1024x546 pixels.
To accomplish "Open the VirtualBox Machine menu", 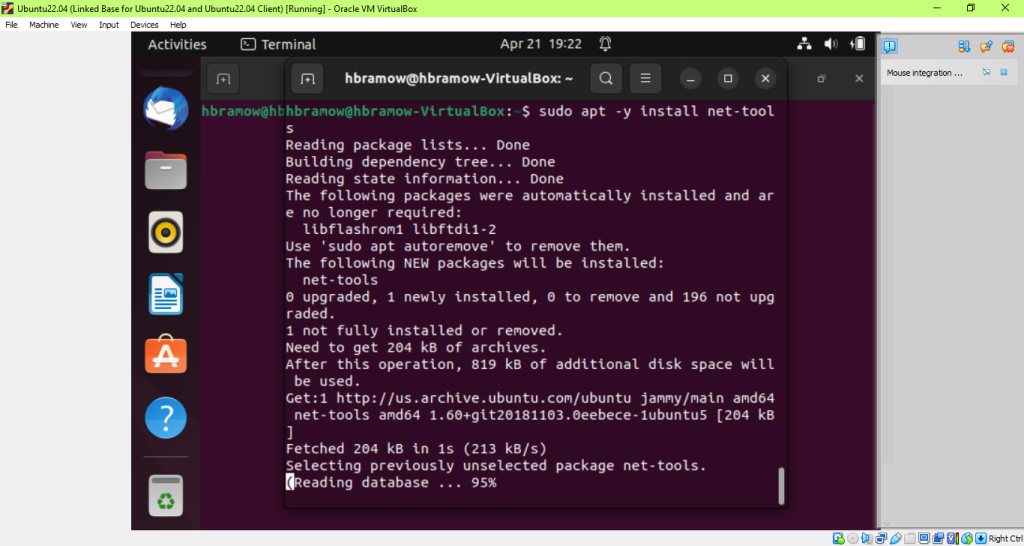I will (x=44, y=25).
